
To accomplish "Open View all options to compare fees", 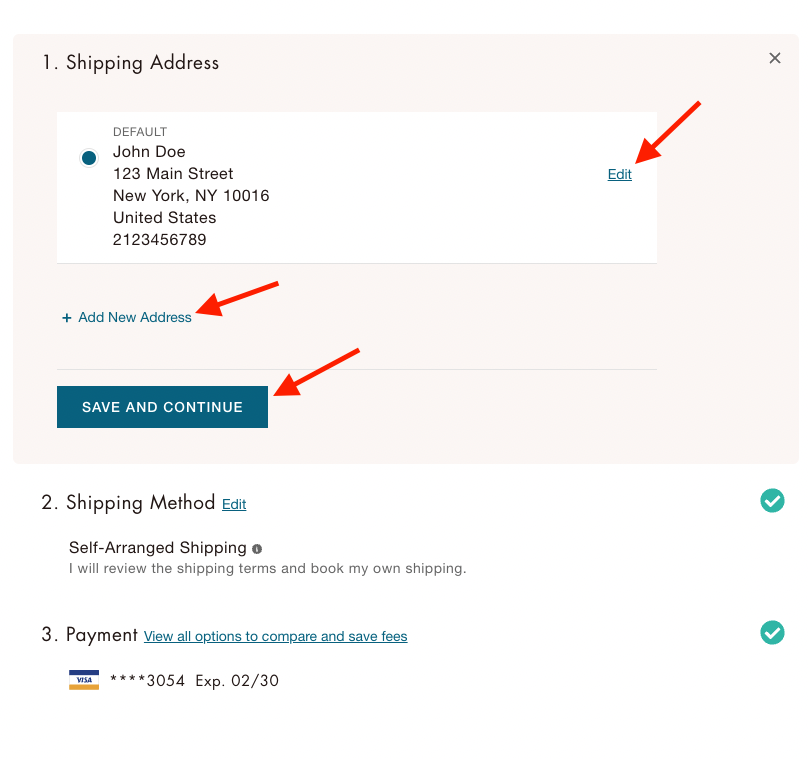I will (276, 636).
